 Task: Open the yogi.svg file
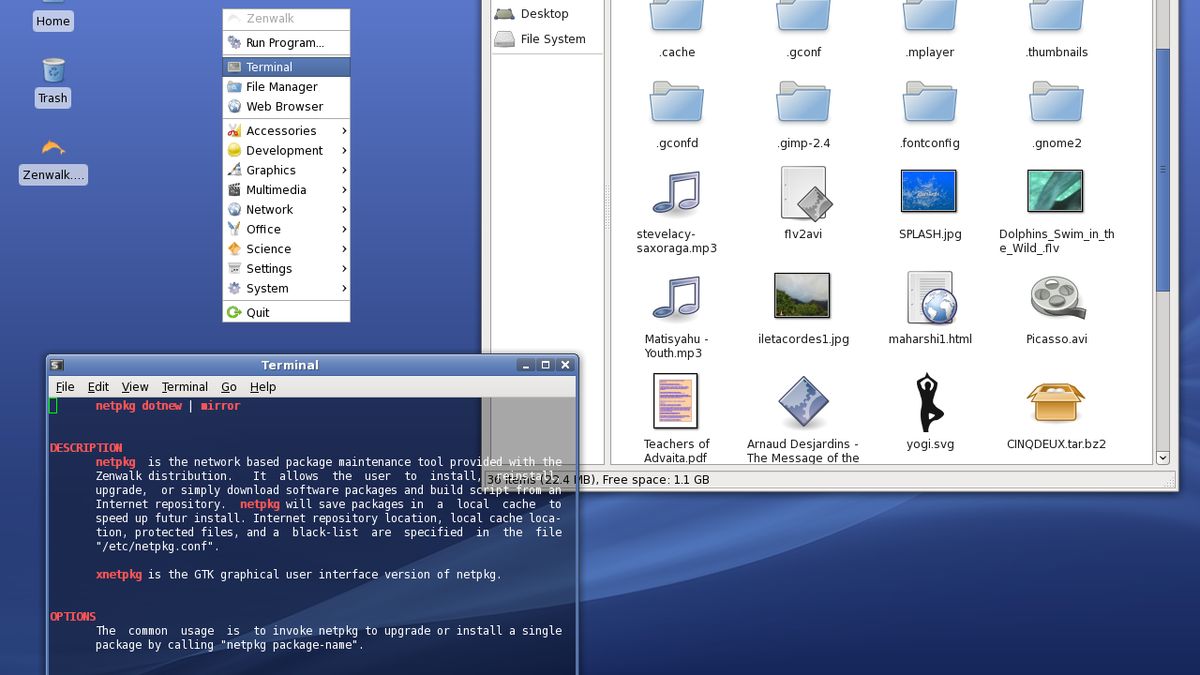pos(928,401)
